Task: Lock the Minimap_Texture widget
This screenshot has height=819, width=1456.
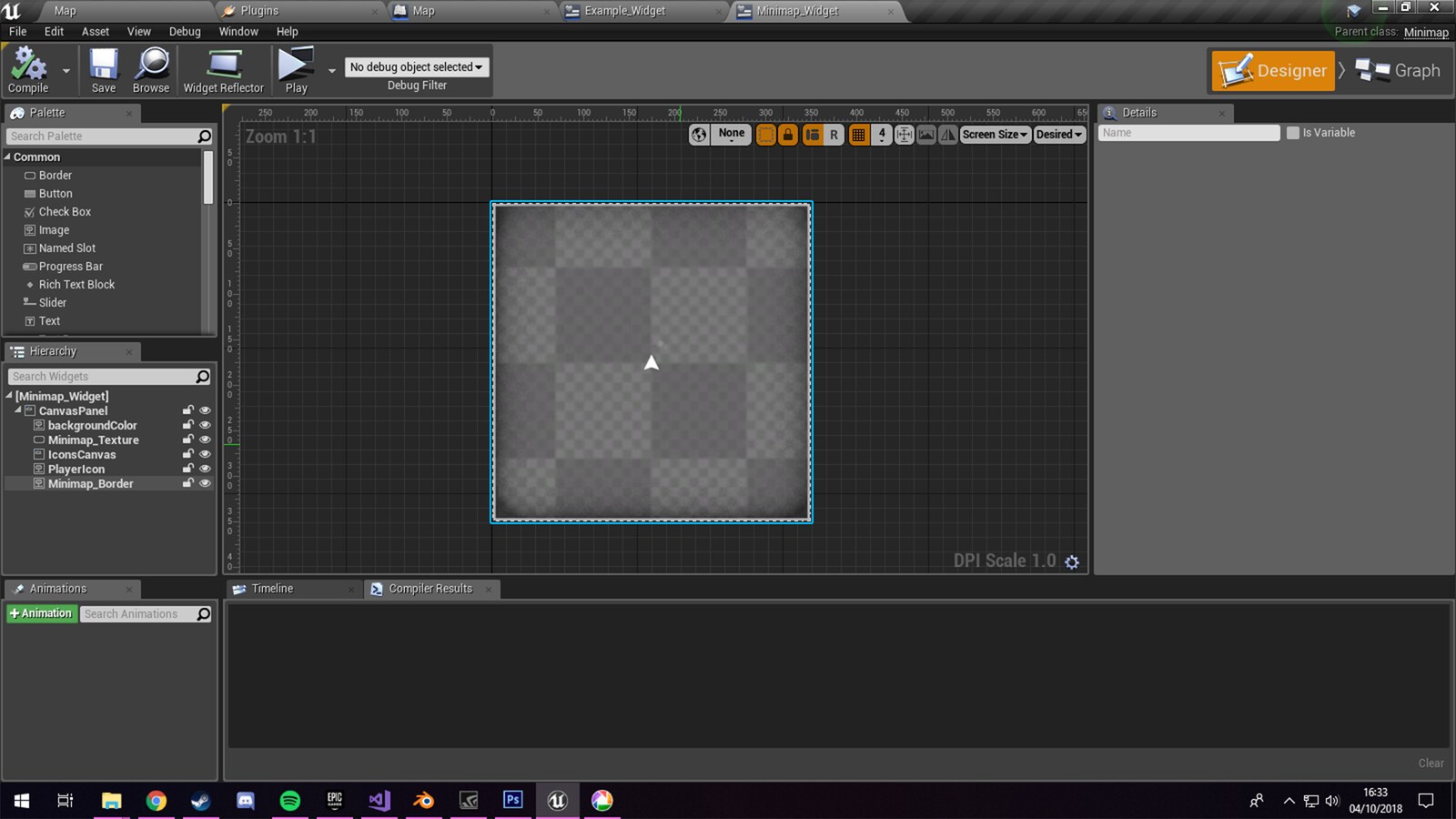Action: pyautogui.click(x=187, y=439)
